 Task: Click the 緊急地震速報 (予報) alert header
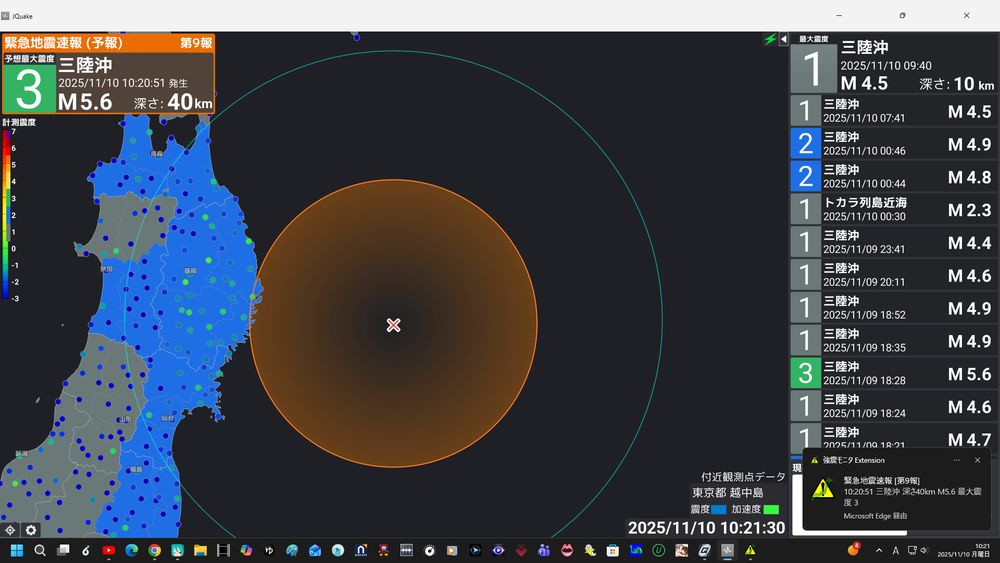point(108,43)
